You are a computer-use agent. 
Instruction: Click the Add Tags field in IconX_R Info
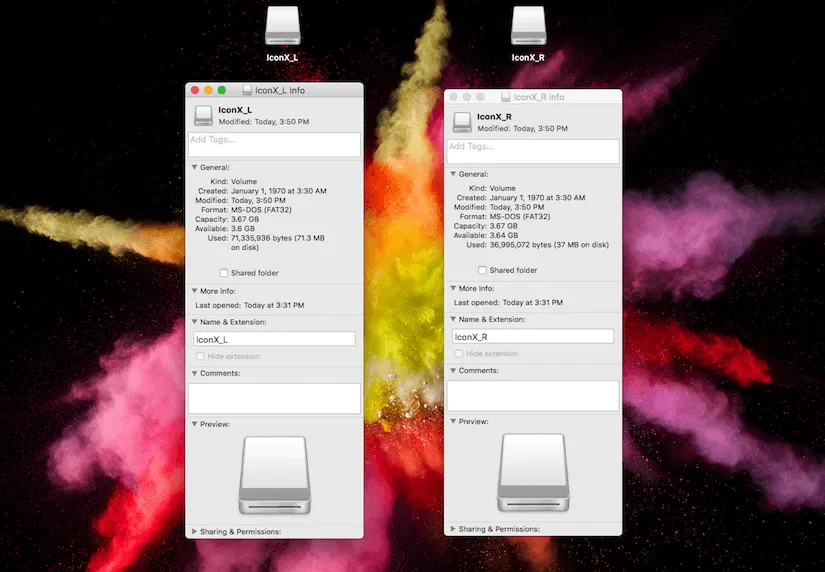point(533,150)
